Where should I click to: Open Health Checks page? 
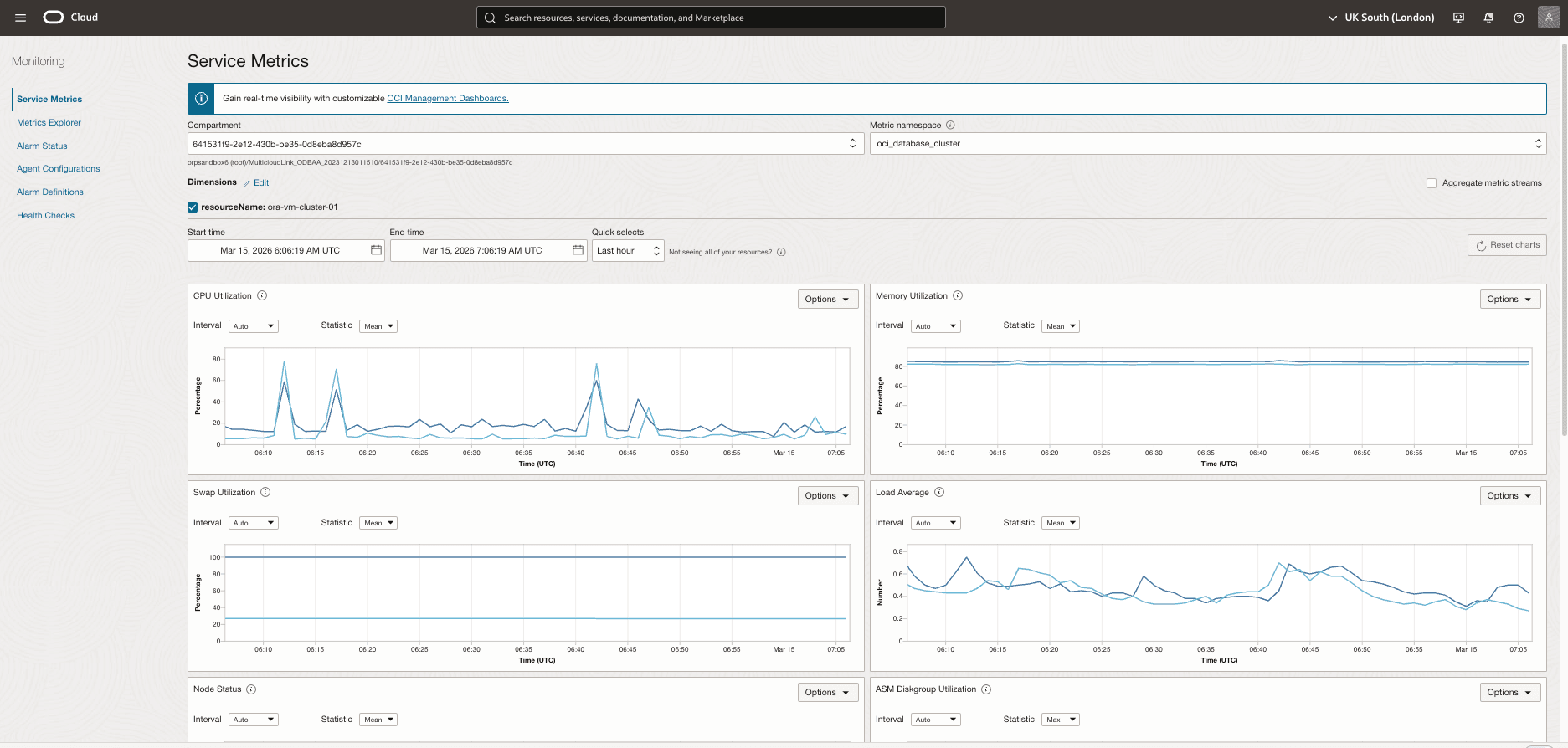point(45,215)
